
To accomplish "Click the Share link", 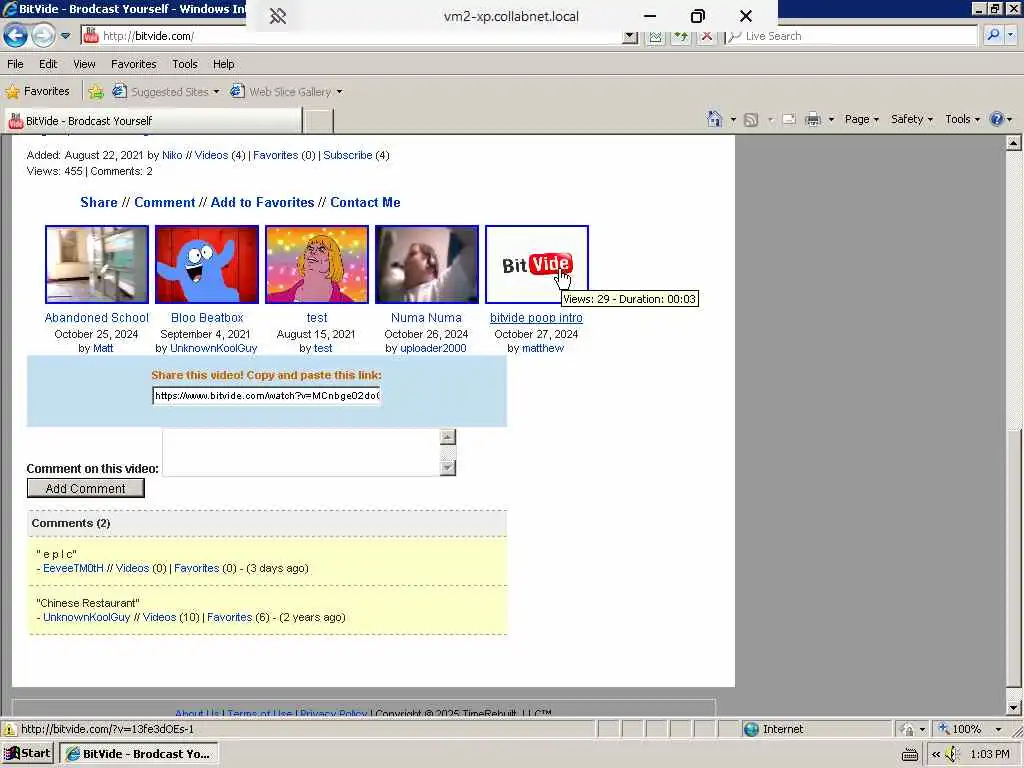I will [x=99, y=202].
